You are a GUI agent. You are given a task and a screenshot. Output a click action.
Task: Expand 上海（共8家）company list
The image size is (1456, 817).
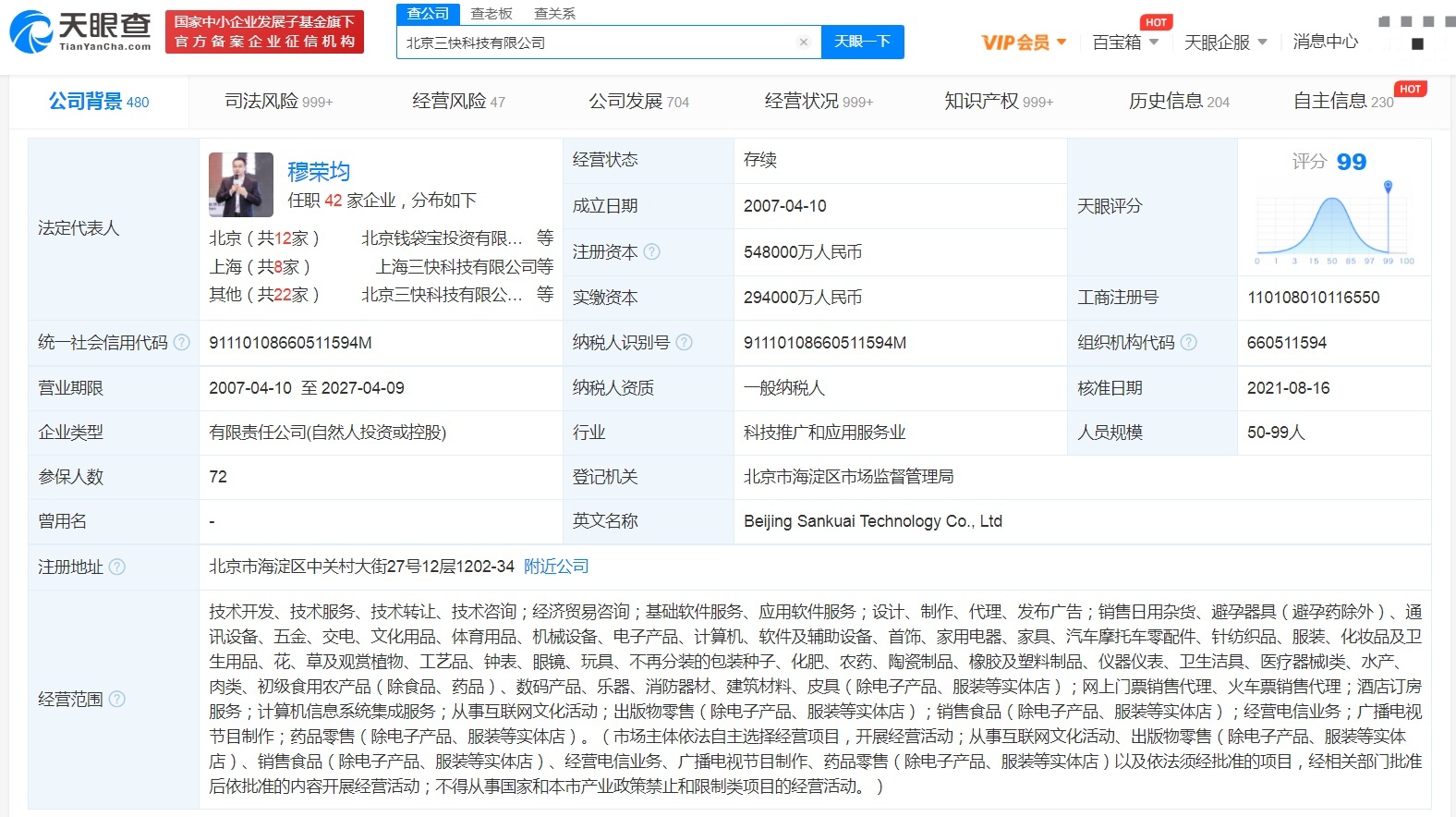coord(260,267)
